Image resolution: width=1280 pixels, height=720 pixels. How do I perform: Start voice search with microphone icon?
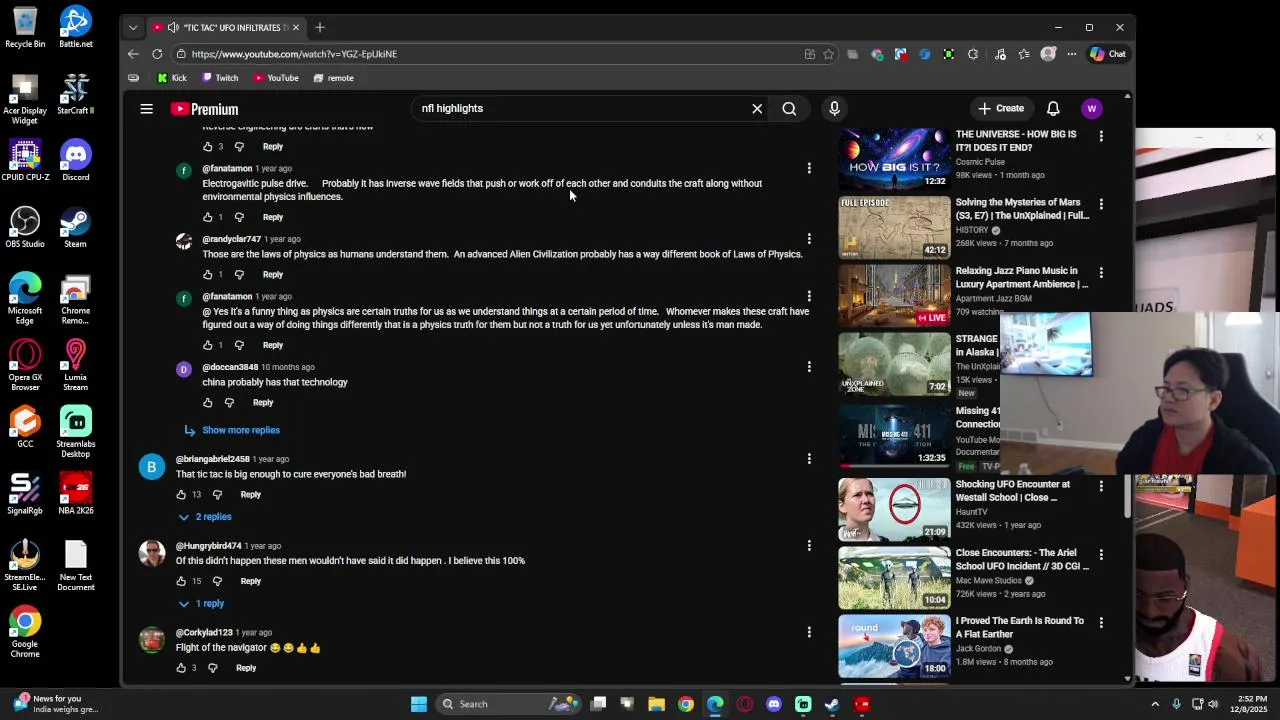click(834, 108)
